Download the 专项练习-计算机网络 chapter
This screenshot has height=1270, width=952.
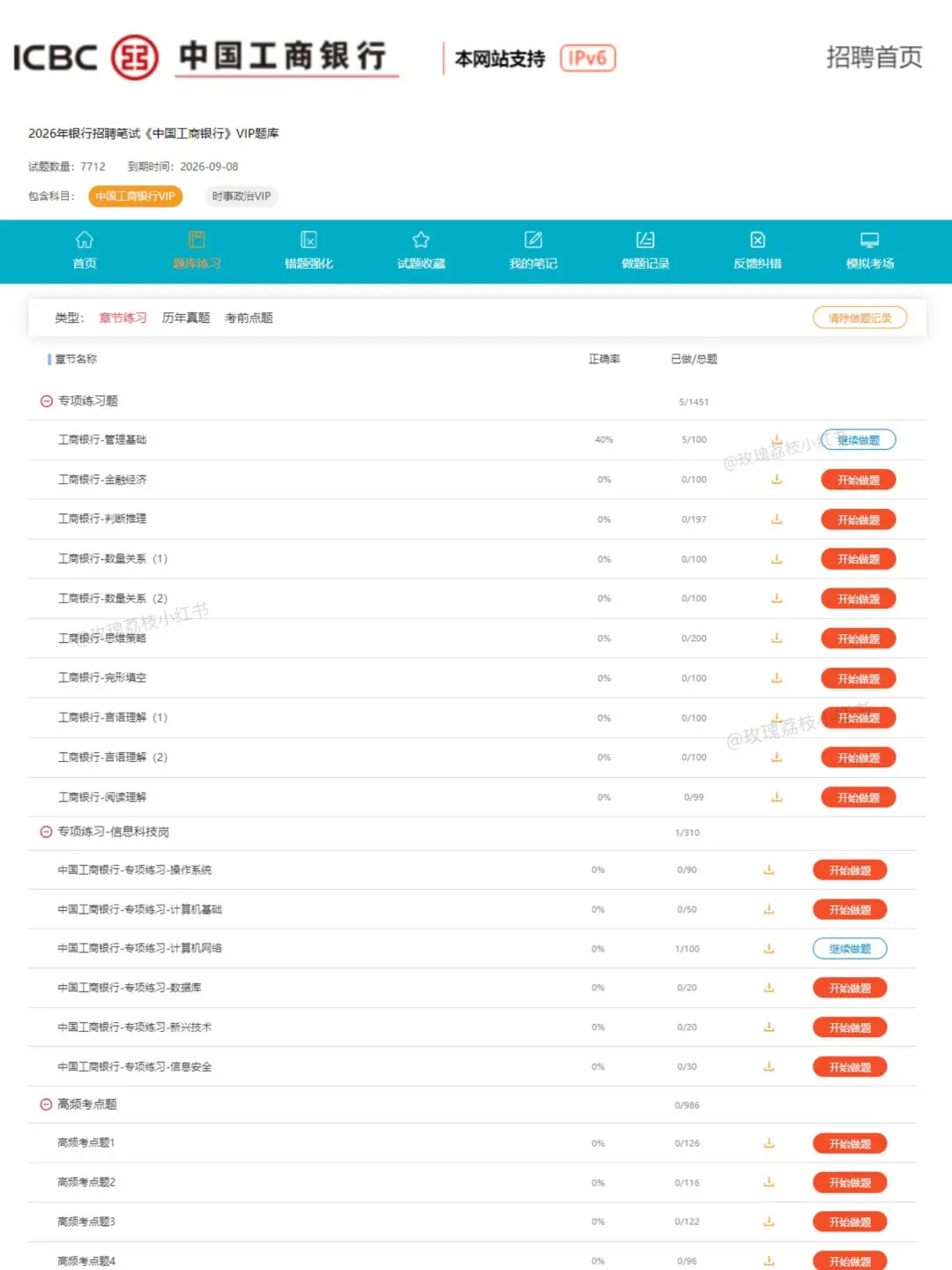[769, 949]
